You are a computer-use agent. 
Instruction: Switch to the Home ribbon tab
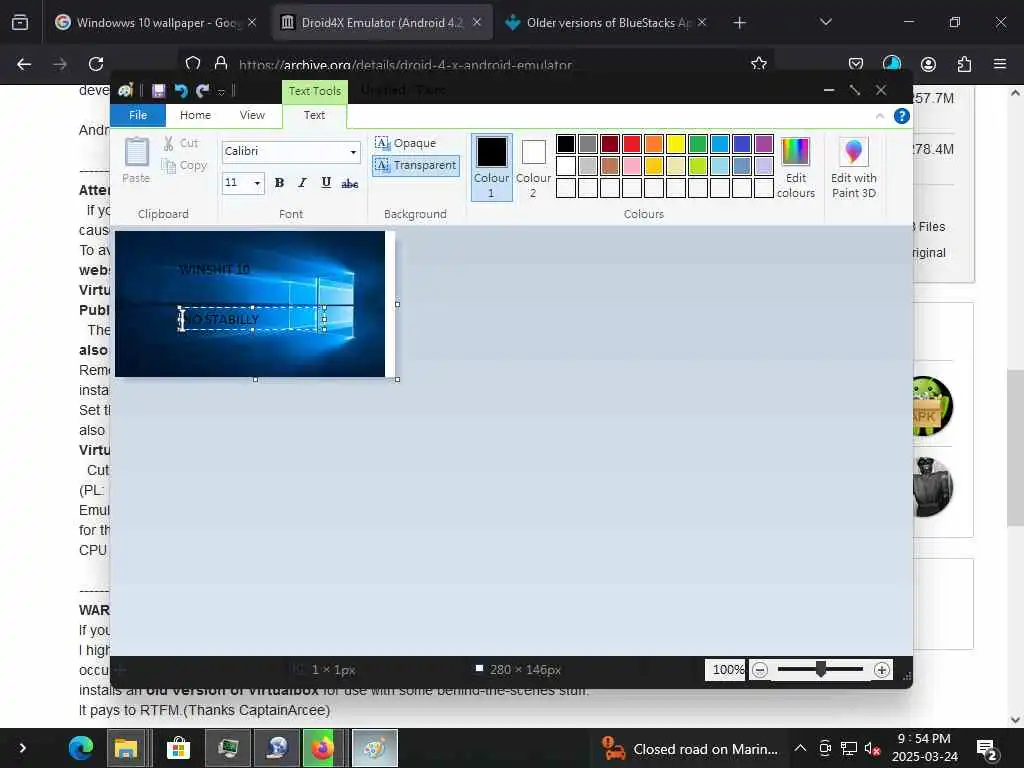[195, 115]
